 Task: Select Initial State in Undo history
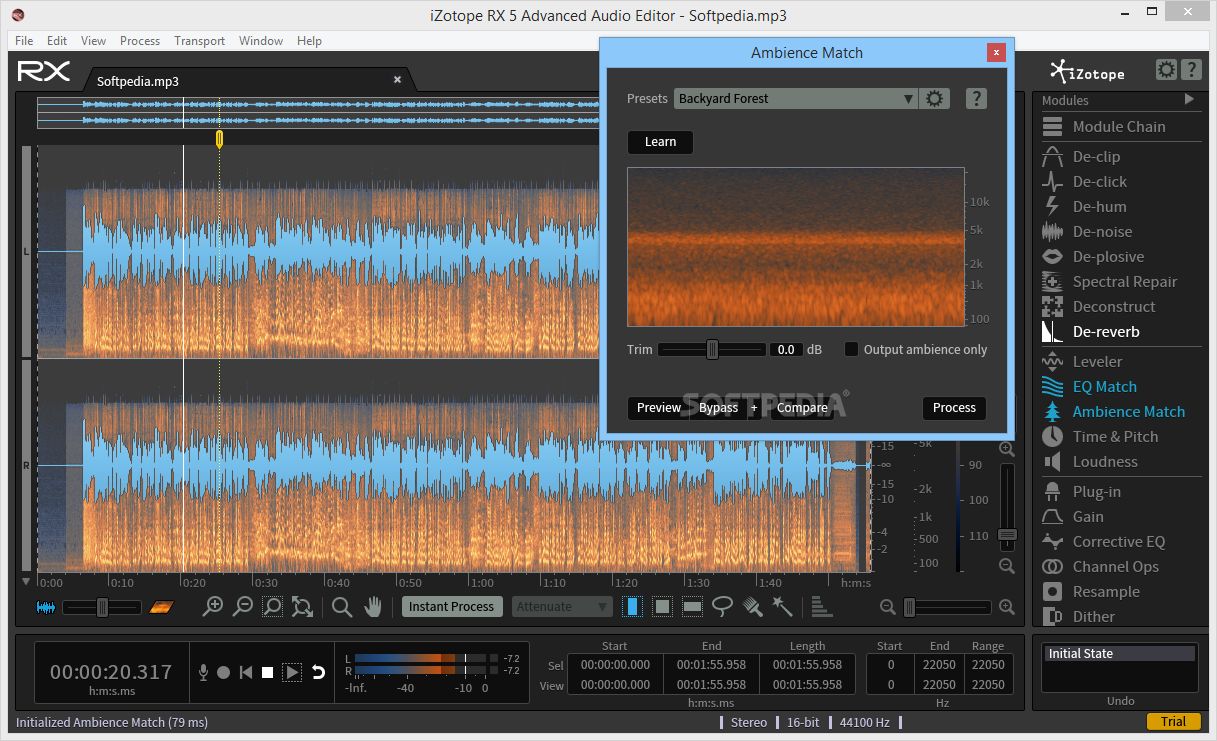tap(1119, 654)
